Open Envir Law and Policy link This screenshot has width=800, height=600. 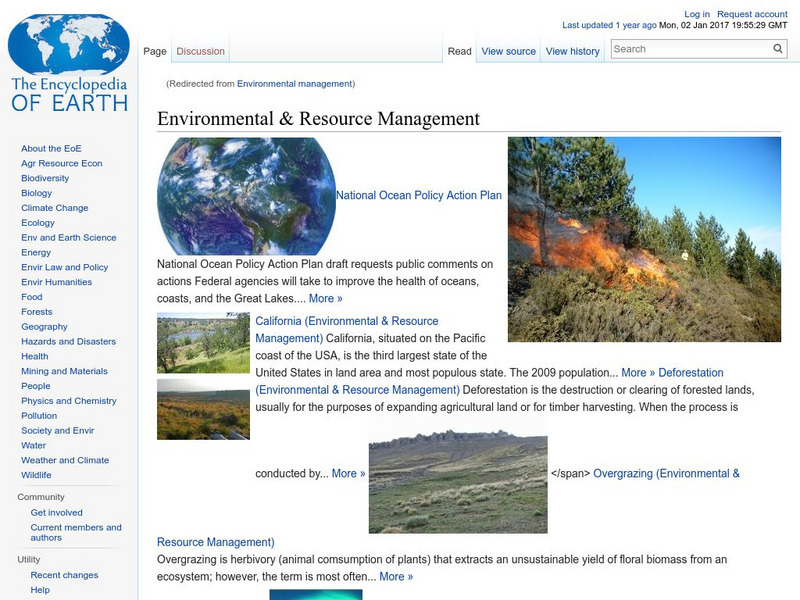(64, 267)
